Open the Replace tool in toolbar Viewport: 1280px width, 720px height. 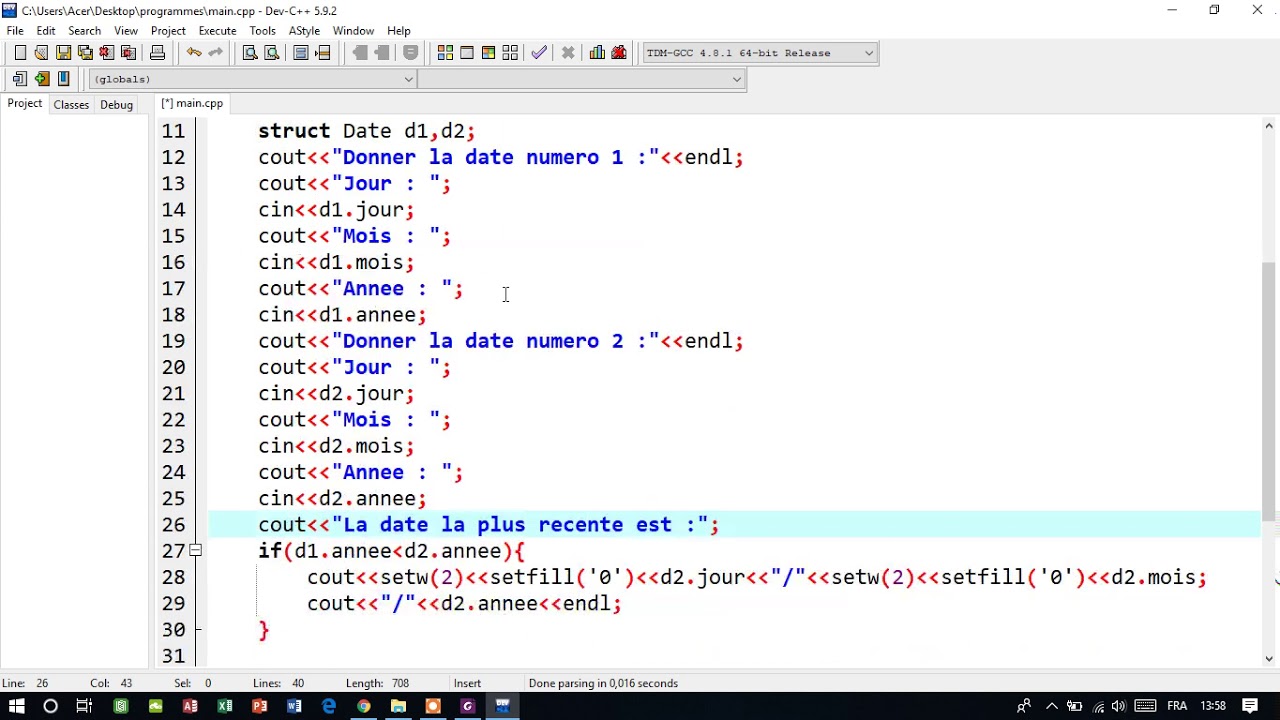click(x=272, y=53)
